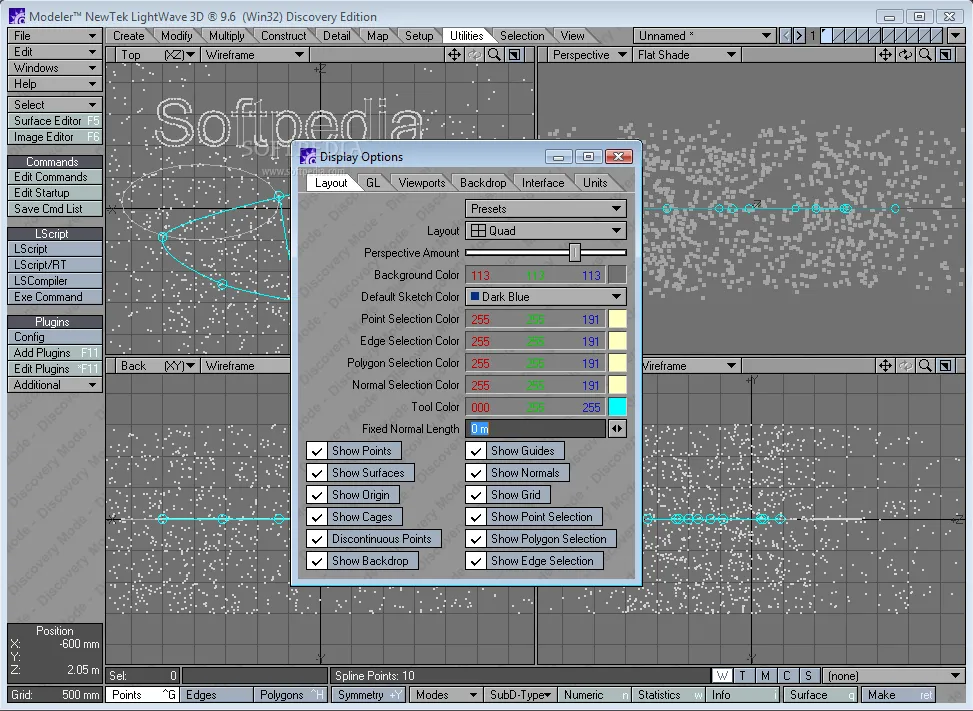The height and width of the screenshot is (711, 973).
Task: Click the rotate view icon in the Perspective viewport
Action: tap(905, 55)
